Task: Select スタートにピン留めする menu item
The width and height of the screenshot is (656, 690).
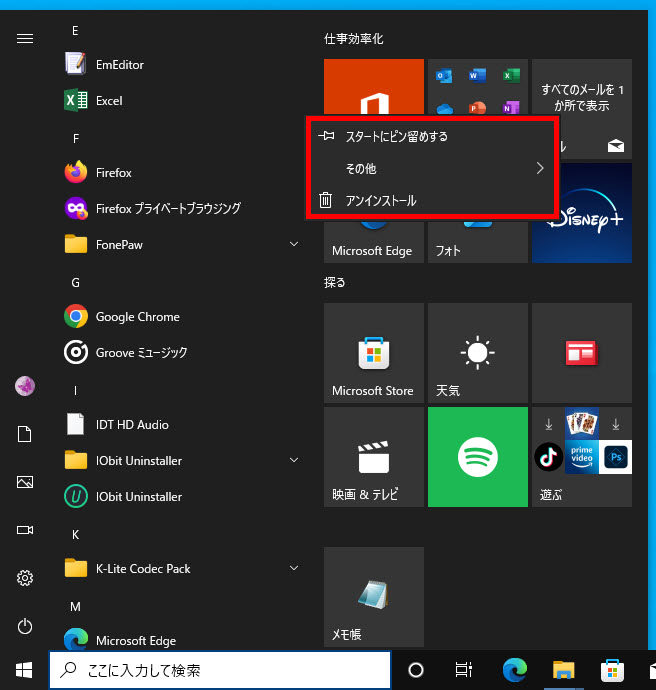Action: point(396,136)
